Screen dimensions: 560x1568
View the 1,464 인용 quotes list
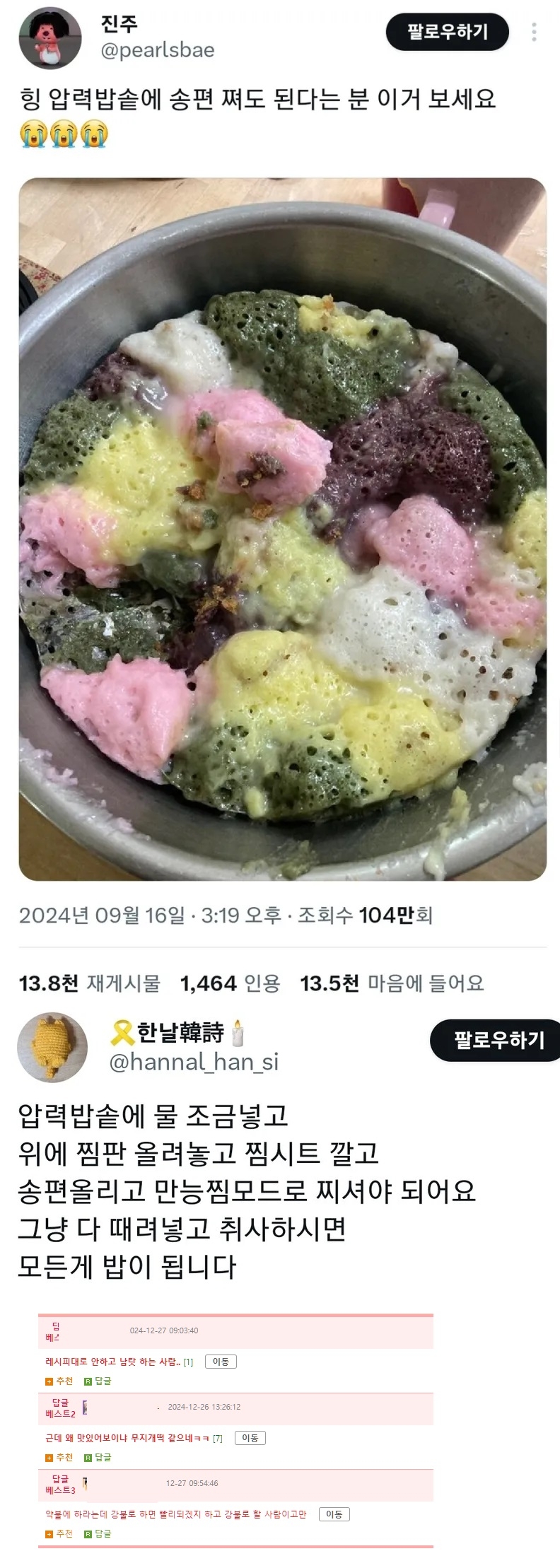tap(231, 983)
